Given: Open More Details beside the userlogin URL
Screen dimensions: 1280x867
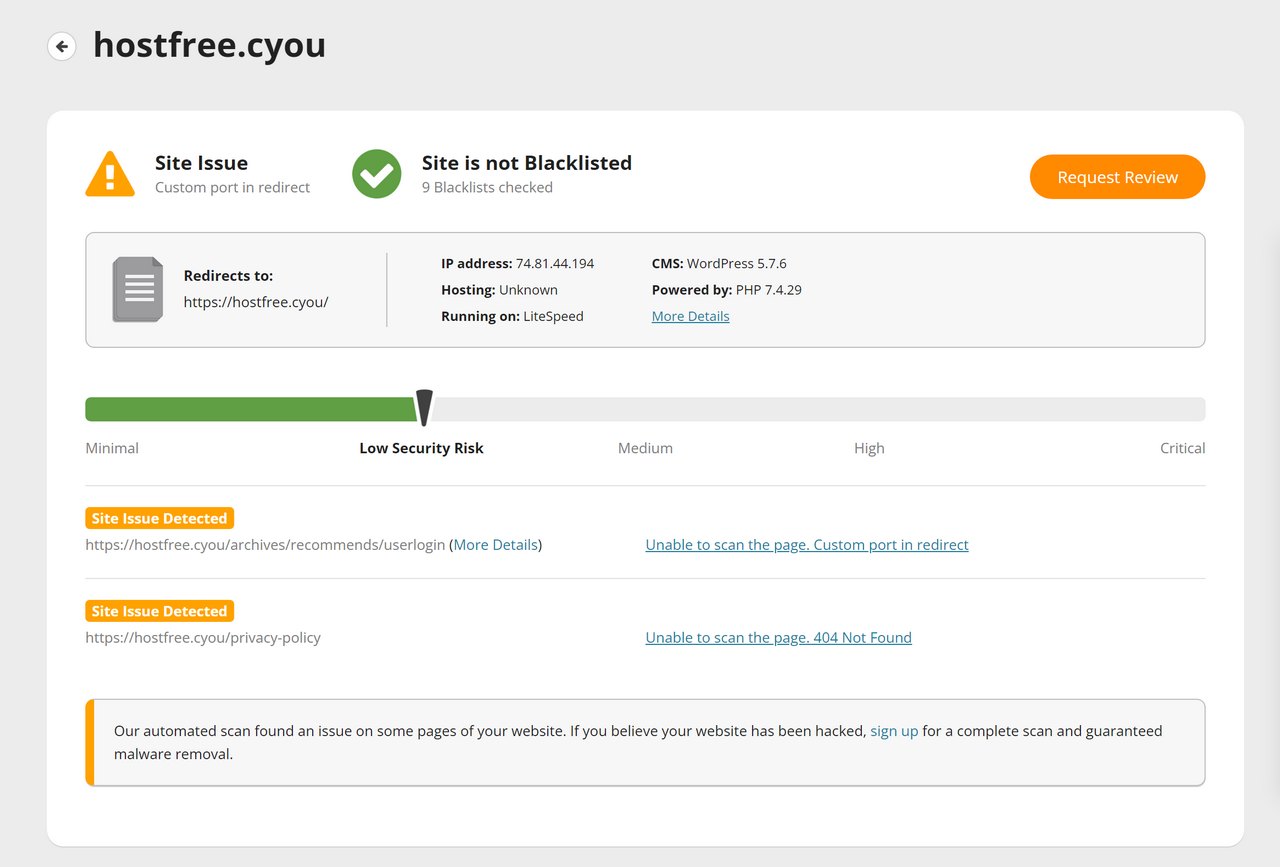Looking at the screenshot, I should tap(496, 545).
